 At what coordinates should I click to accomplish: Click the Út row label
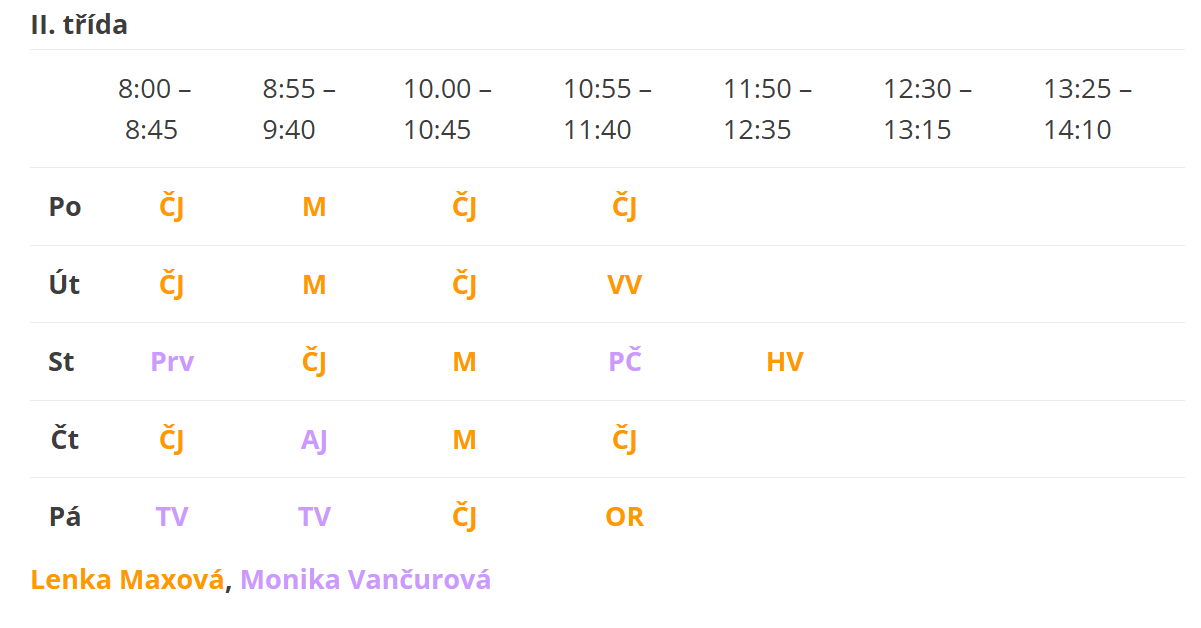point(65,285)
